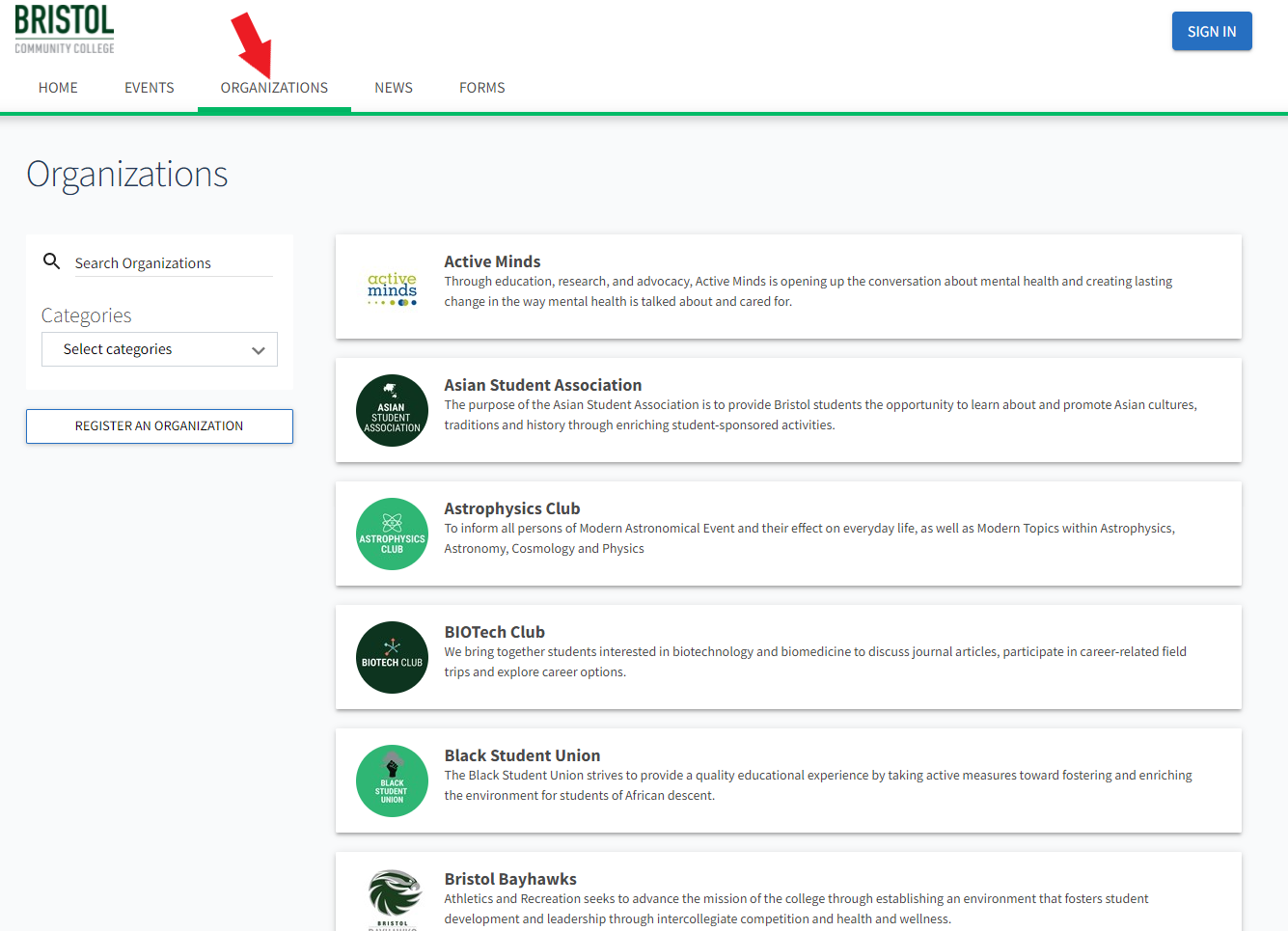This screenshot has height=931, width=1288.
Task: Open the Active Minds organization title
Action: coord(492,261)
